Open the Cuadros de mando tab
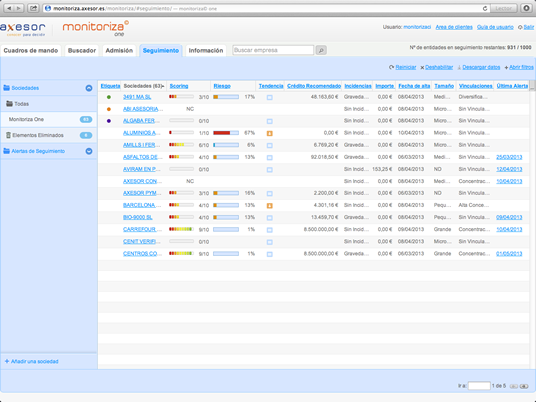 [31, 51]
